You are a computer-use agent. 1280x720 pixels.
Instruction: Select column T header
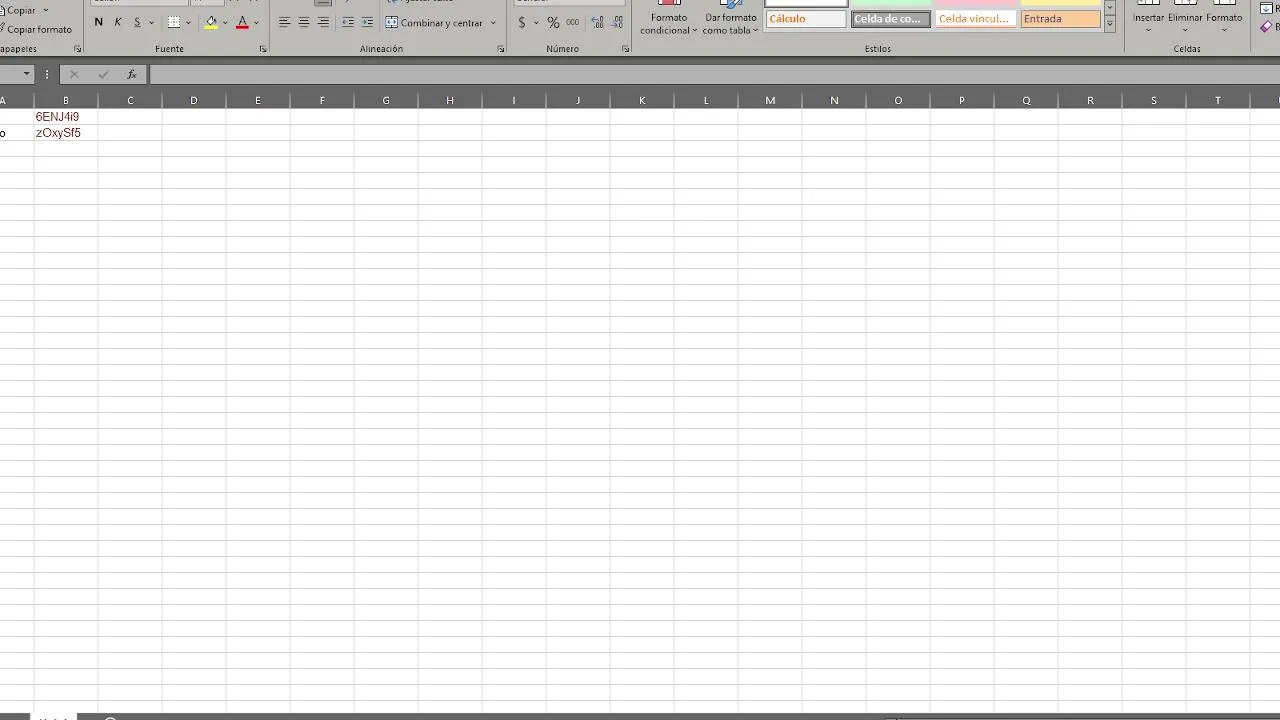(1218, 100)
